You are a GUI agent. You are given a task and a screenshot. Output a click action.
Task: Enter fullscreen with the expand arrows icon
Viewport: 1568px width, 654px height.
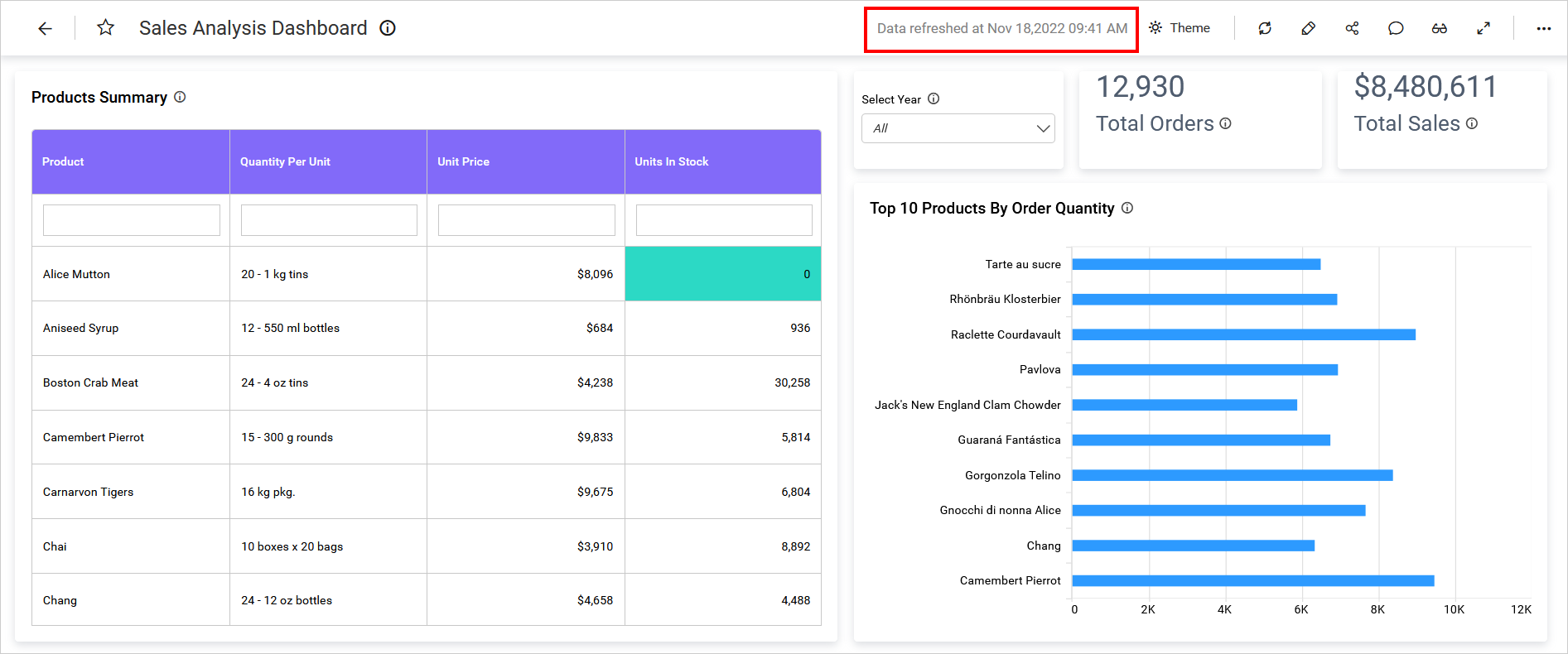pos(1484,28)
